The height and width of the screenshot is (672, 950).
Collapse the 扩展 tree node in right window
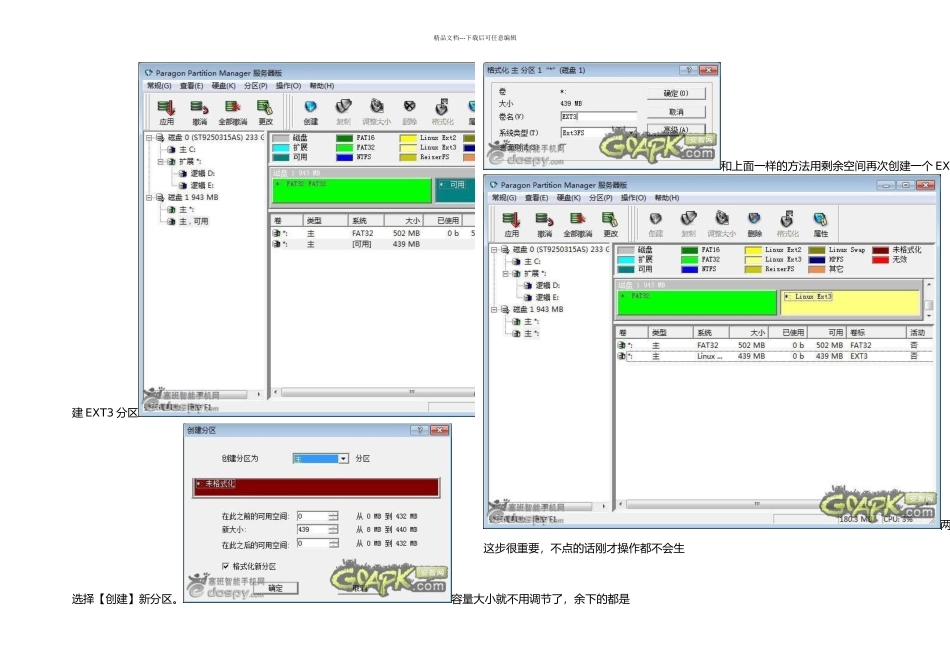click(x=506, y=273)
